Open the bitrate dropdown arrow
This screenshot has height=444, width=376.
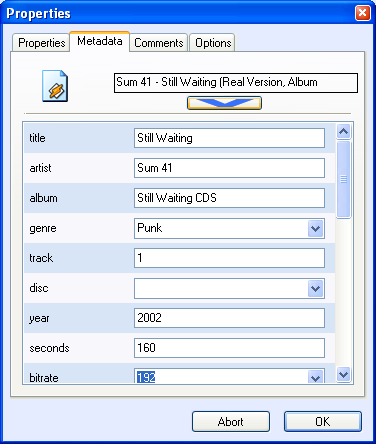tap(315, 377)
